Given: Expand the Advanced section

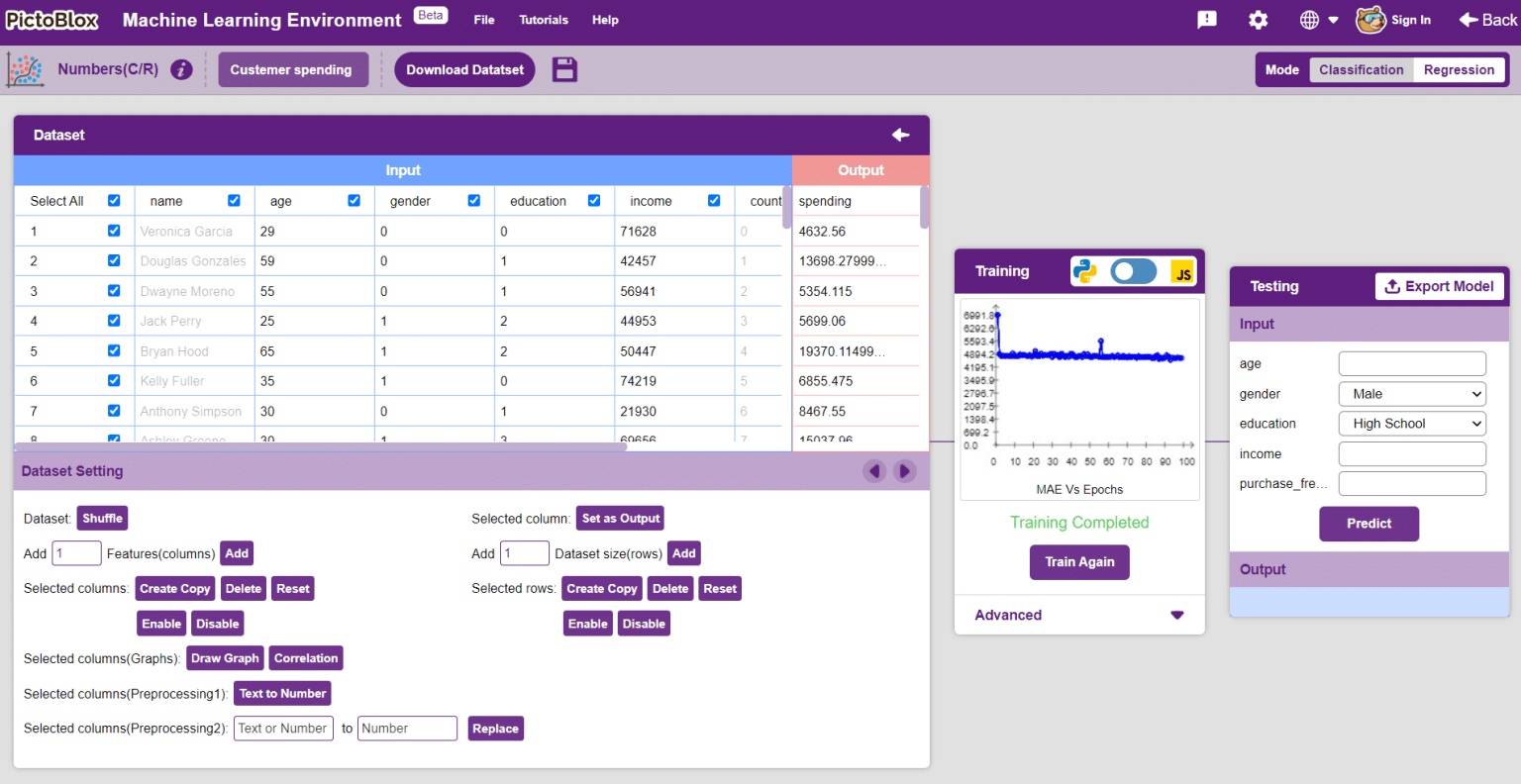Looking at the screenshot, I should (1079, 615).
